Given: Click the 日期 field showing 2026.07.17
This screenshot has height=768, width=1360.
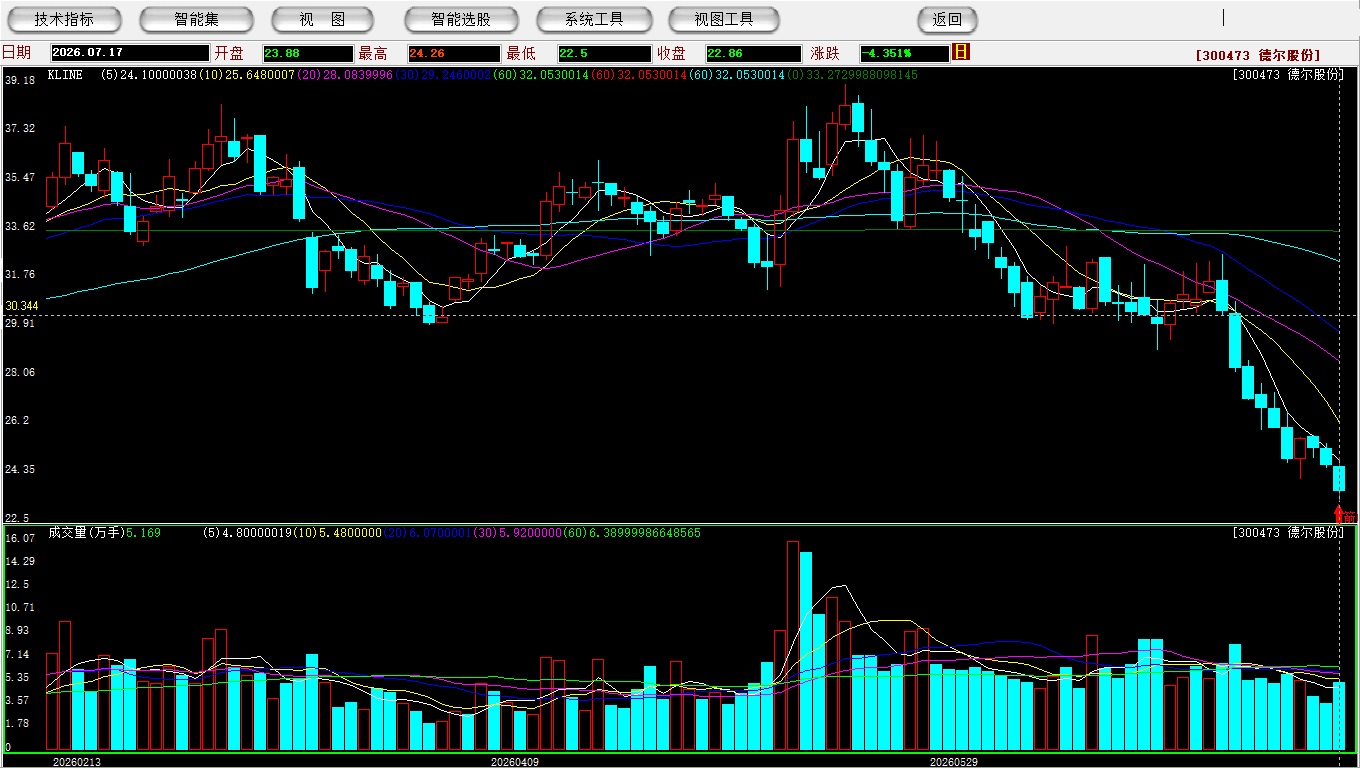Looking at the screenshot, I should [x=129, y=53].
